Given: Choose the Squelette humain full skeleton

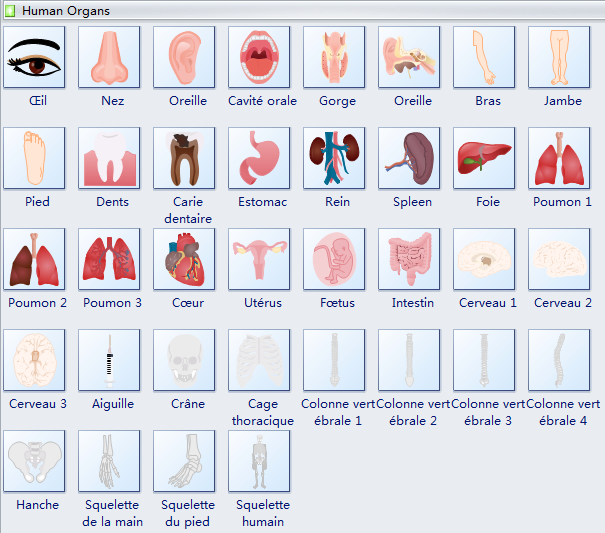Looking at the screenshot, I should [x=259, y=461].
